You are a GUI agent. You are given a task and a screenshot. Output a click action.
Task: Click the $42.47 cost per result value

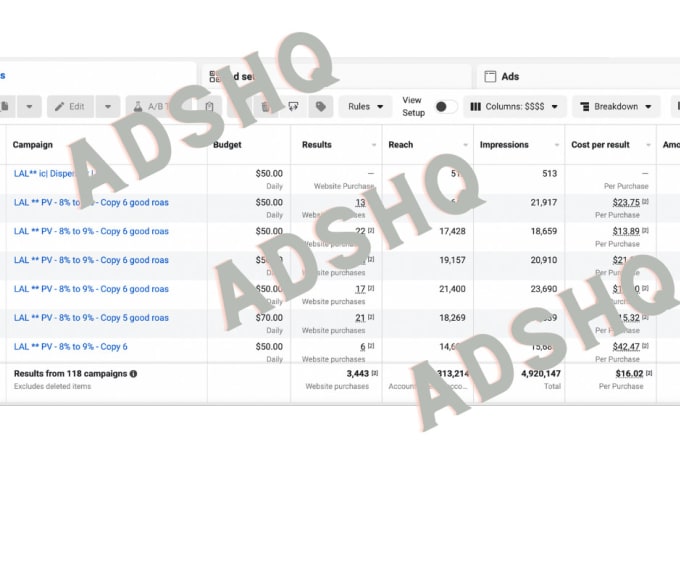click(626, 347)
